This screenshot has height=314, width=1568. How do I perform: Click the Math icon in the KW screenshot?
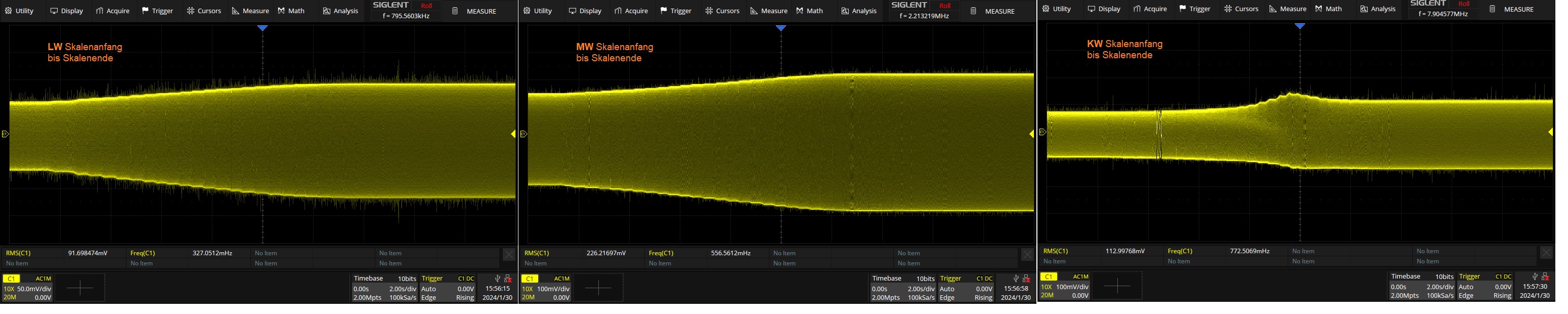(x=1319, y=9)
